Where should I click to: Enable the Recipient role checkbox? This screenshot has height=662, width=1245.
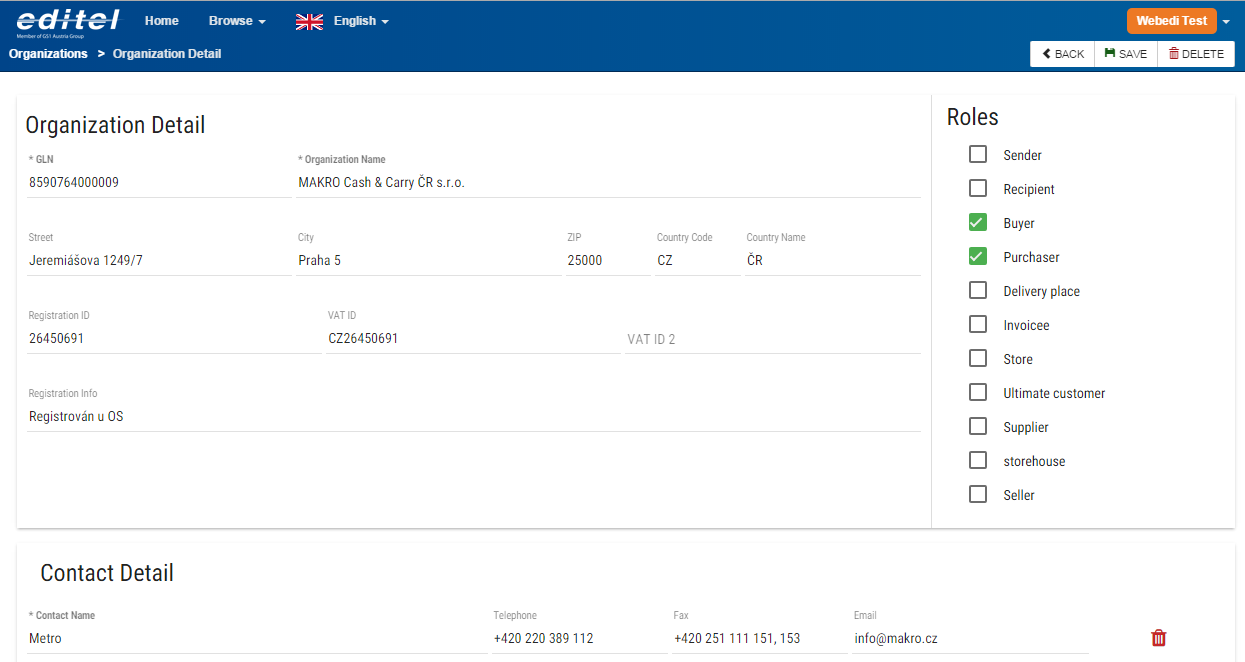(978, 188)
